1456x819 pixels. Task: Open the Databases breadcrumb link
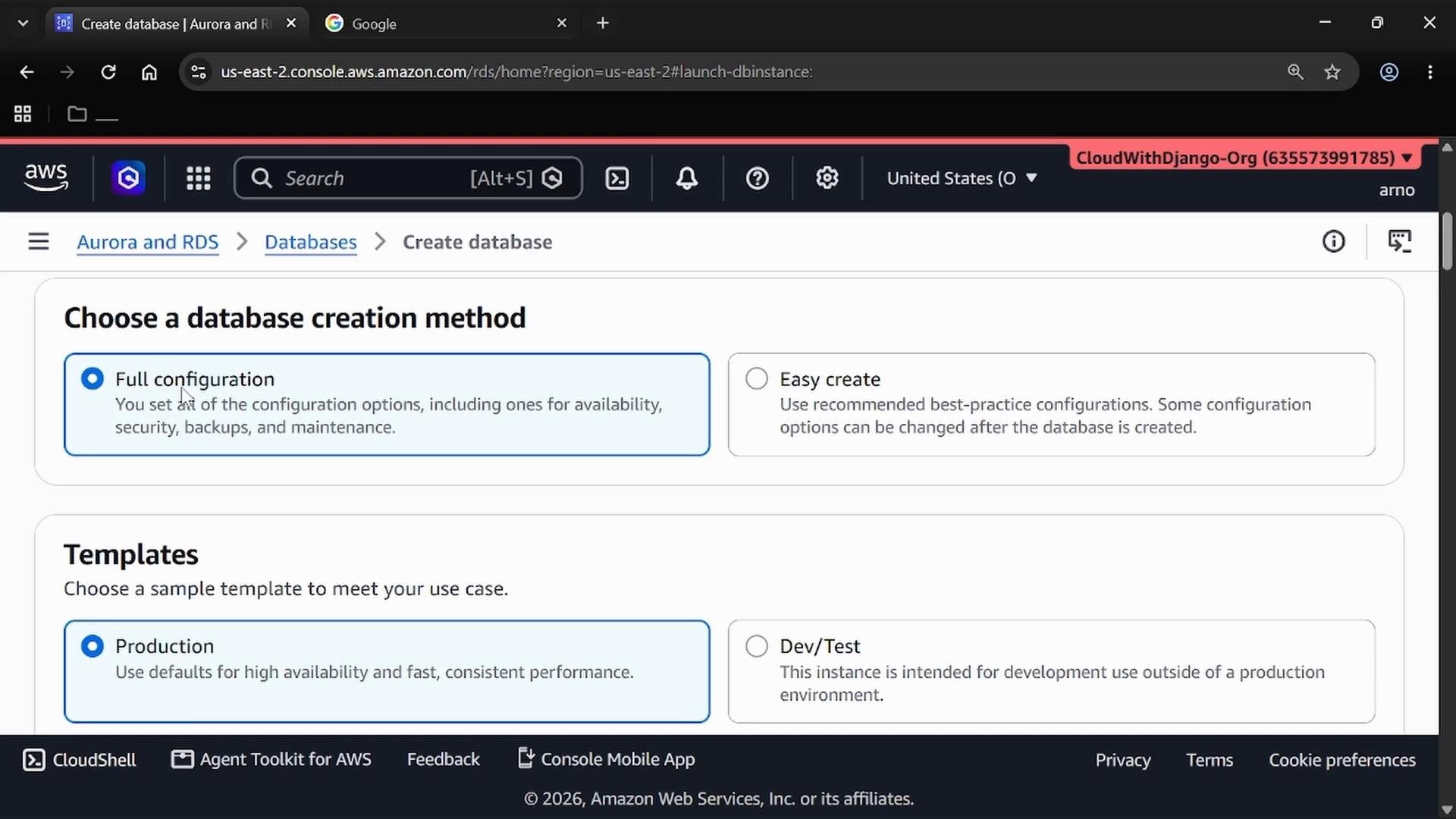[311, 242]
